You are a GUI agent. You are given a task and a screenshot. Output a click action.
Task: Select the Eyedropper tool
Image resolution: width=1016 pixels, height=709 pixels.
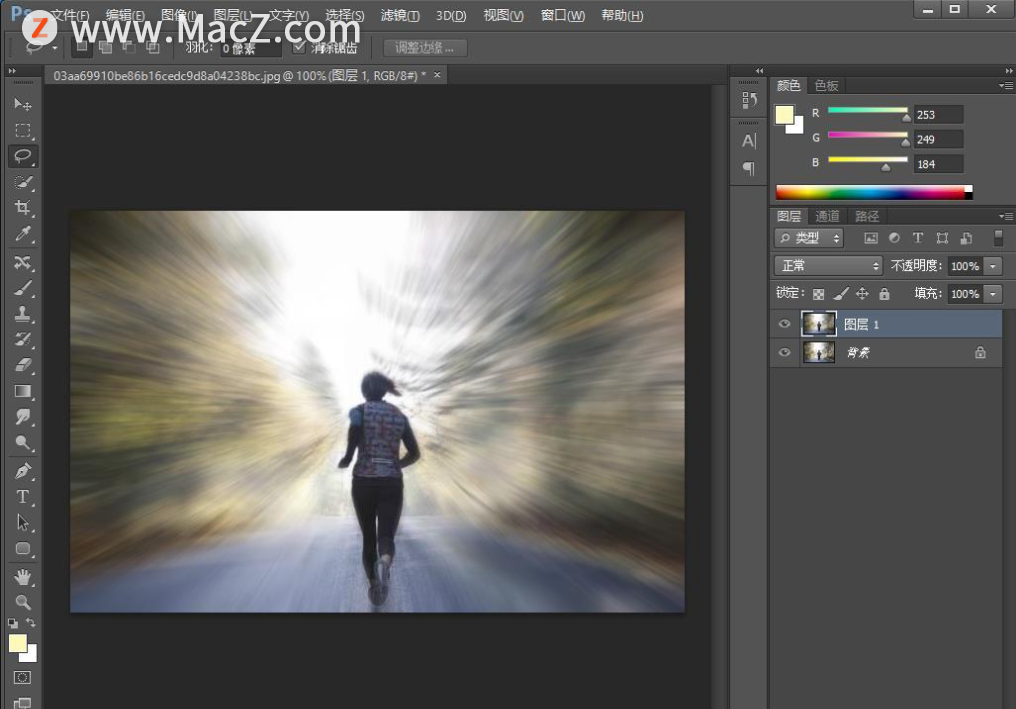tap(23, 234)
